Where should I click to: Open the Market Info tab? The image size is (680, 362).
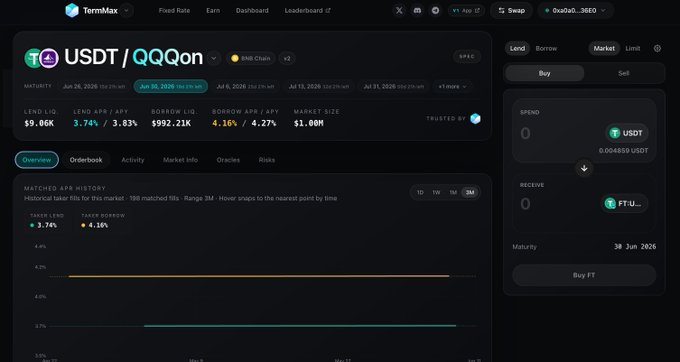coord(180,160)
